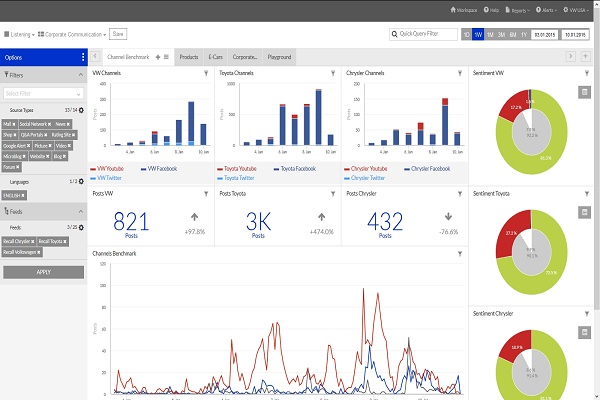Click the gray legend button on Sentiment VW
The width and height of the screenshot is (600, 400).
584,92
